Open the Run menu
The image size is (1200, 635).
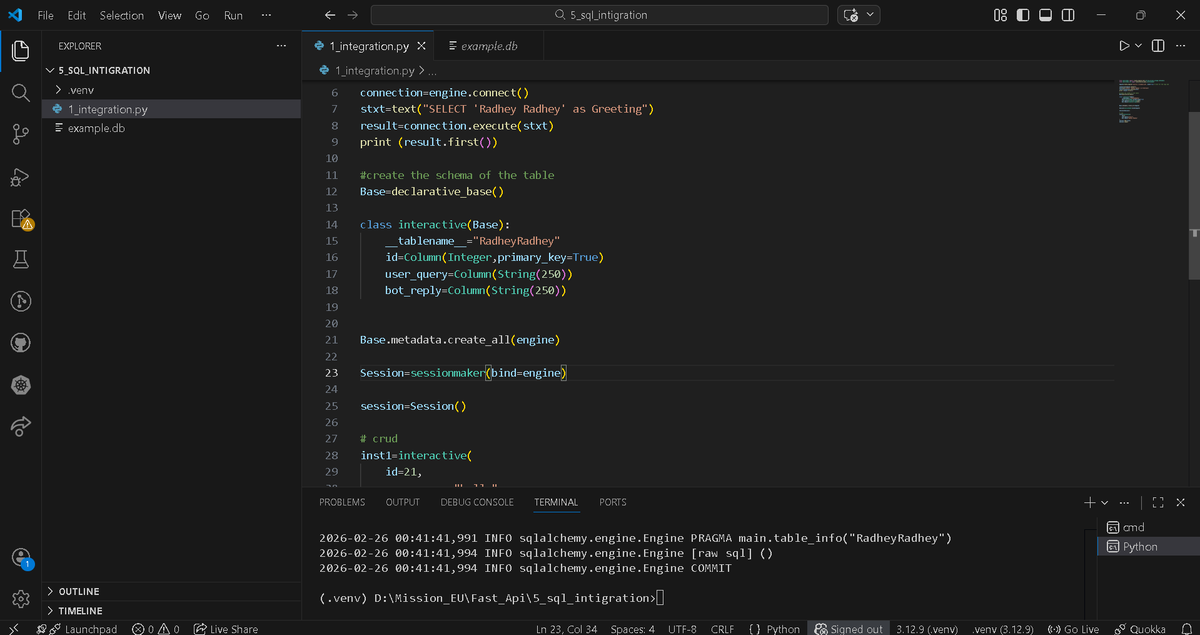pos(233,15)
